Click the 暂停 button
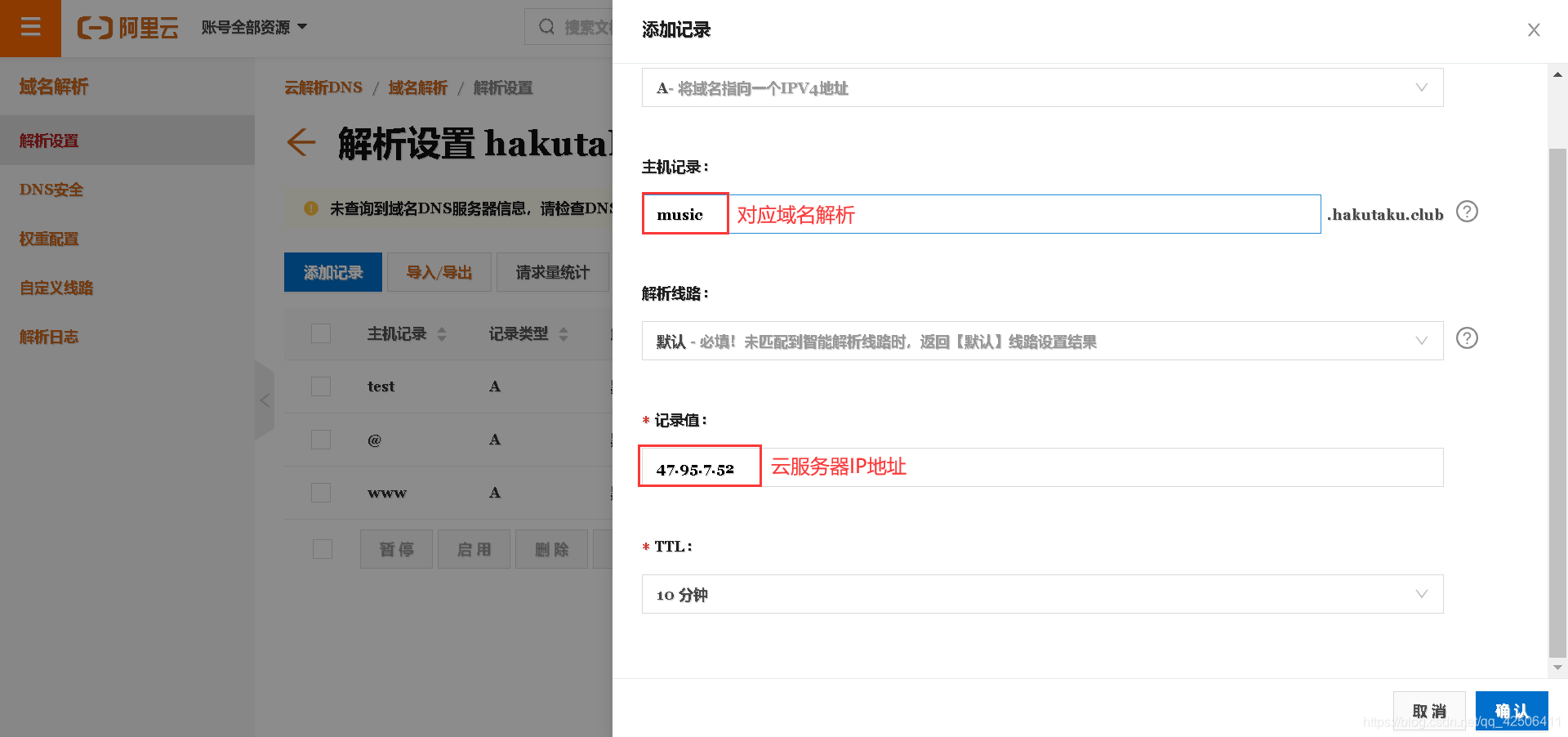1568x737 pixels. click(x=397, y=549)
